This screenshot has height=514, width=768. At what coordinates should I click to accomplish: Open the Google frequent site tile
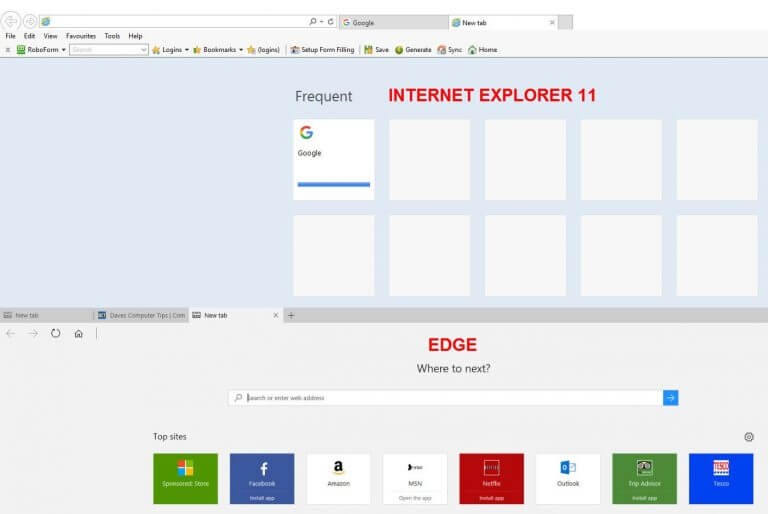click(x=334, y=159)
